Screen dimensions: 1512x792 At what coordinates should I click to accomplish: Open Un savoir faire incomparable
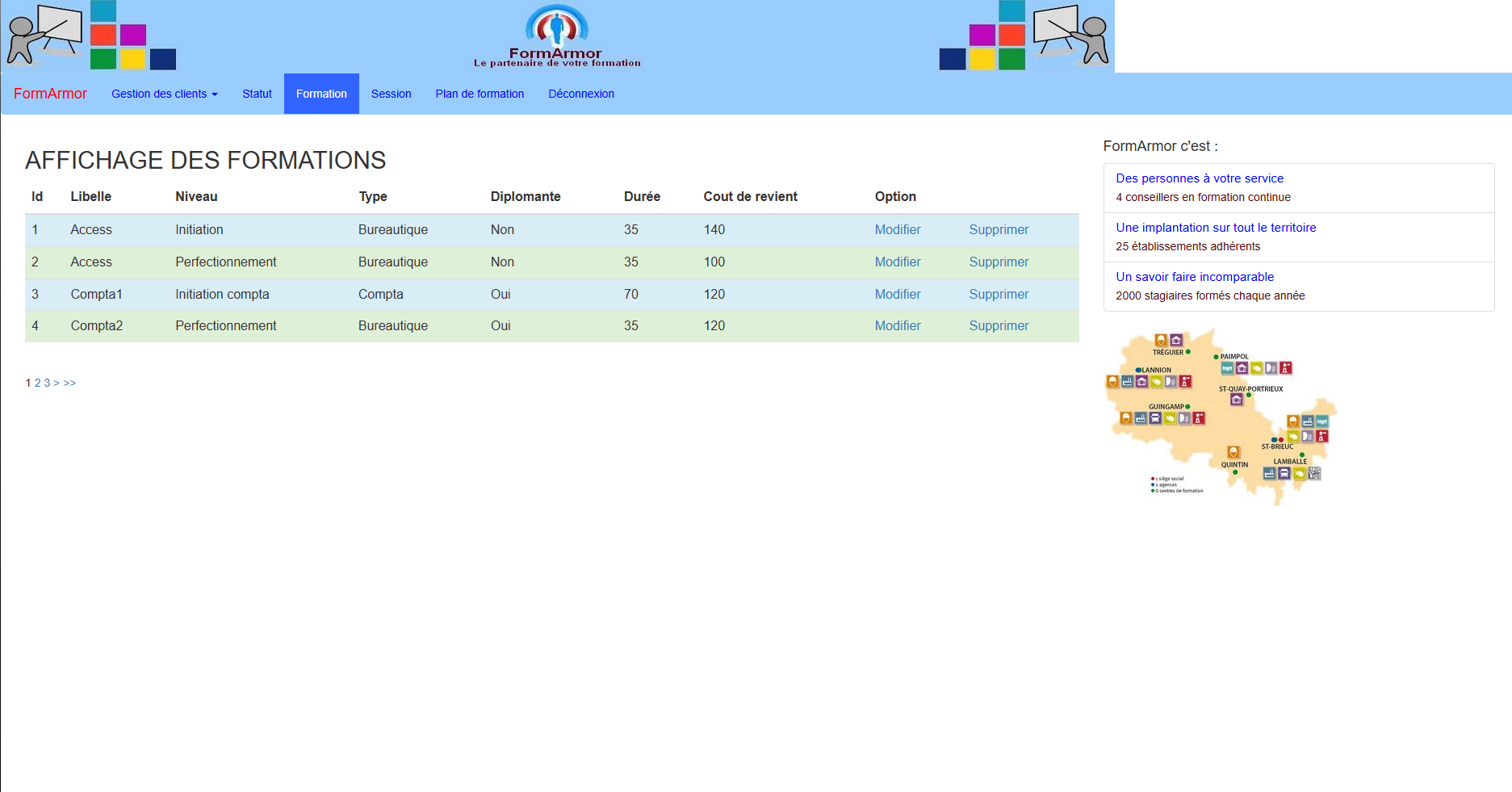1195,277
